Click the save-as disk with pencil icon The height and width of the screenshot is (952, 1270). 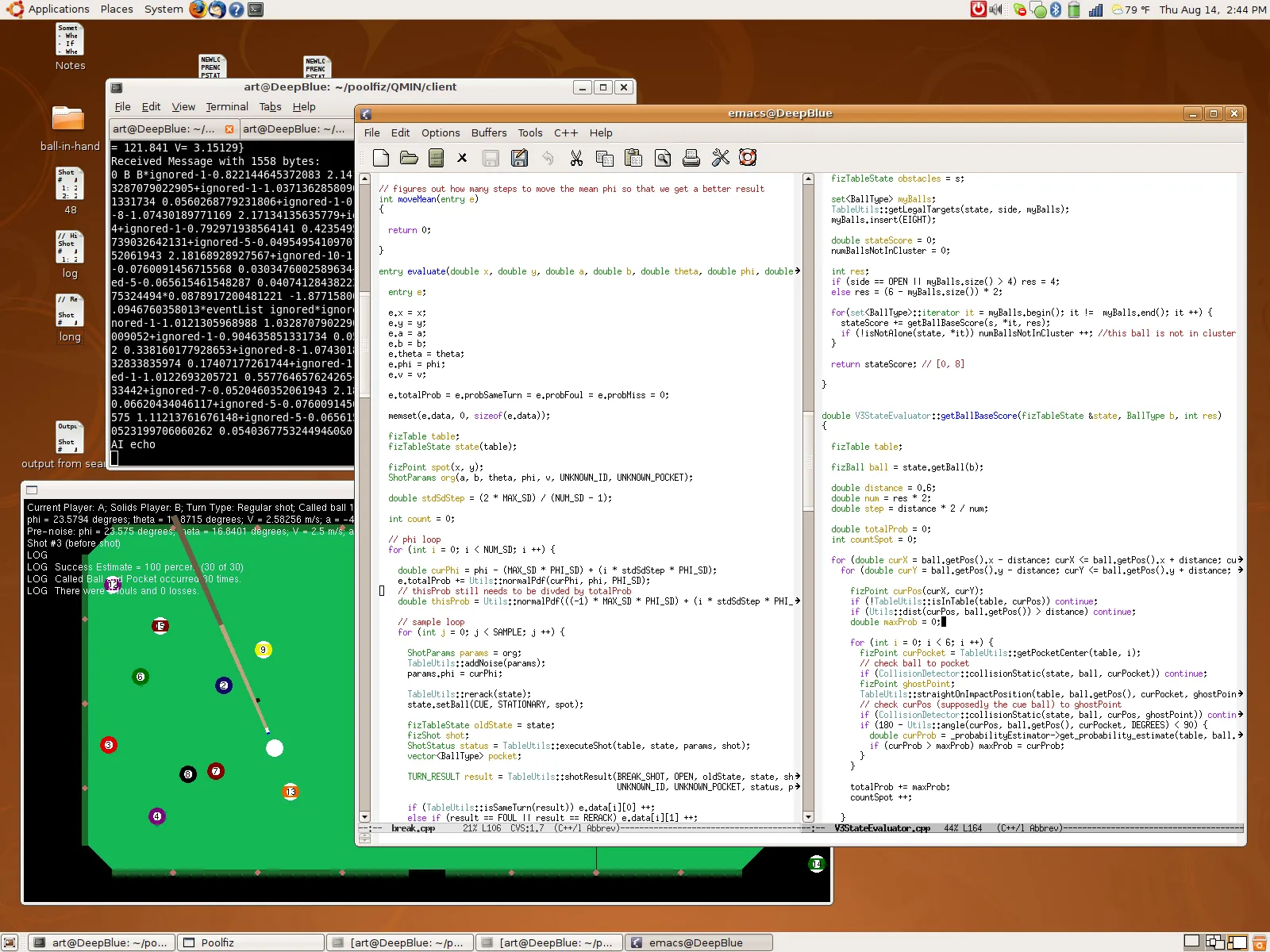(x=519, y=158)
